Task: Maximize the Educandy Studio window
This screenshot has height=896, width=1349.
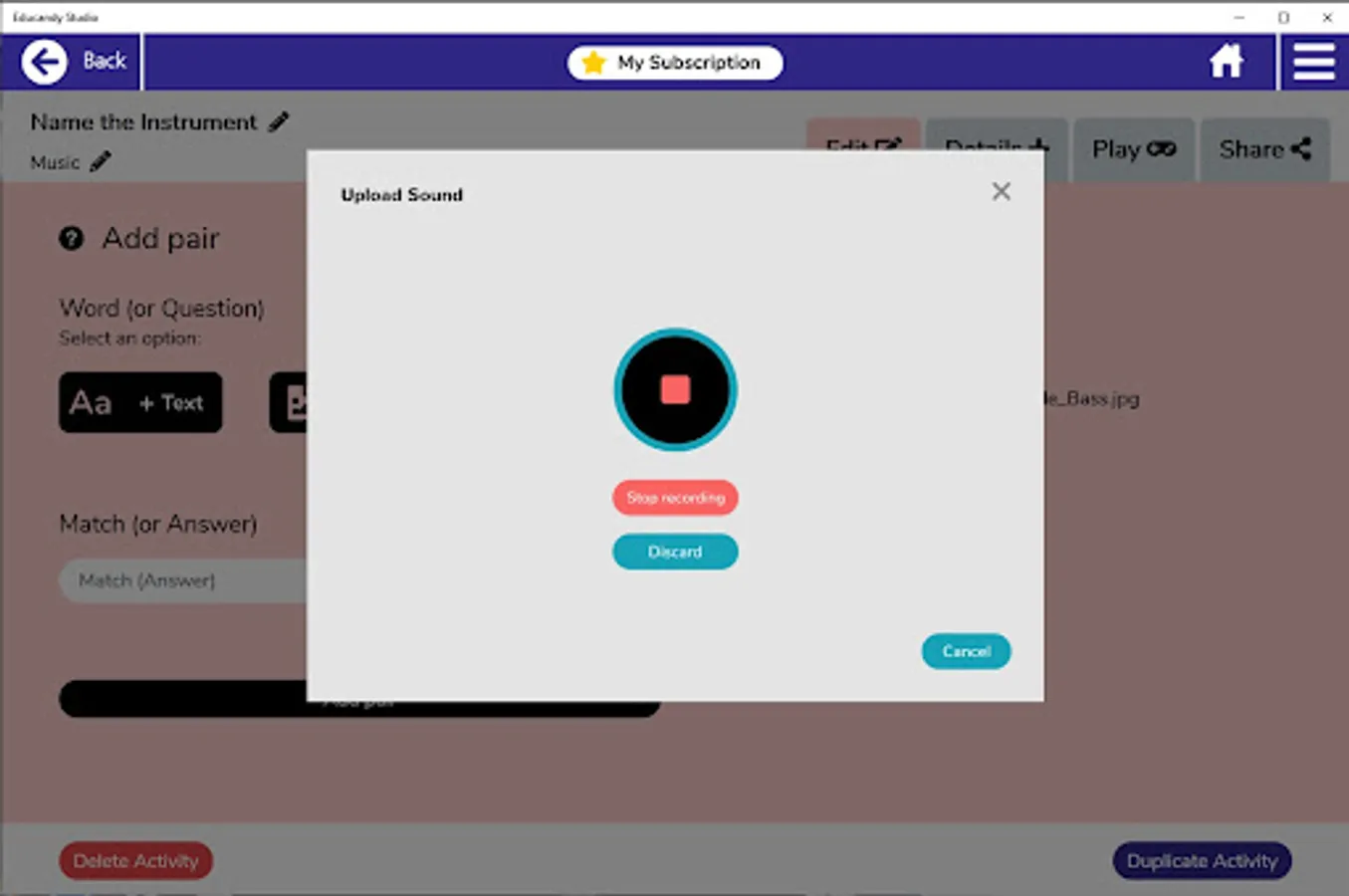Action: (x=1283, y=17)
